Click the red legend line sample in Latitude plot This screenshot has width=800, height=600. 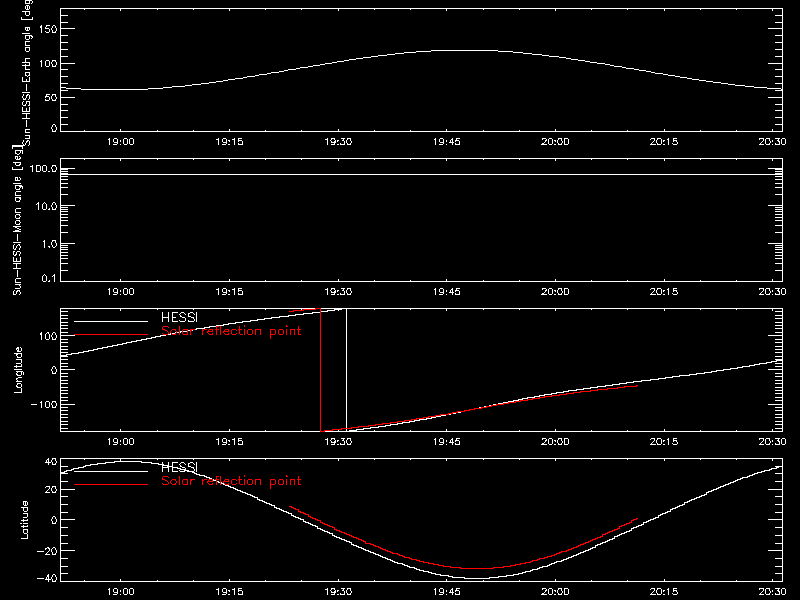point(111,484)
